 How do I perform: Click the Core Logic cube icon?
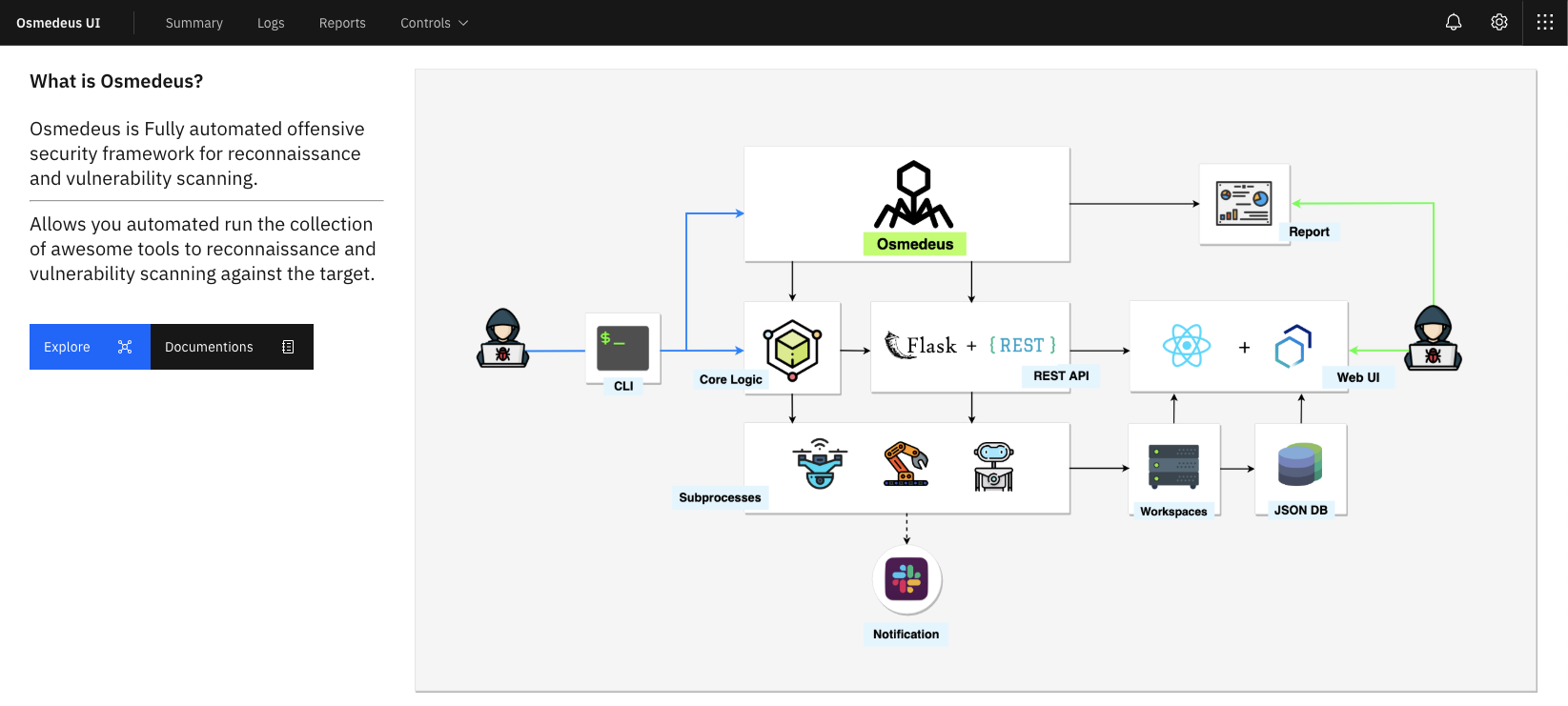click(792, 350)
